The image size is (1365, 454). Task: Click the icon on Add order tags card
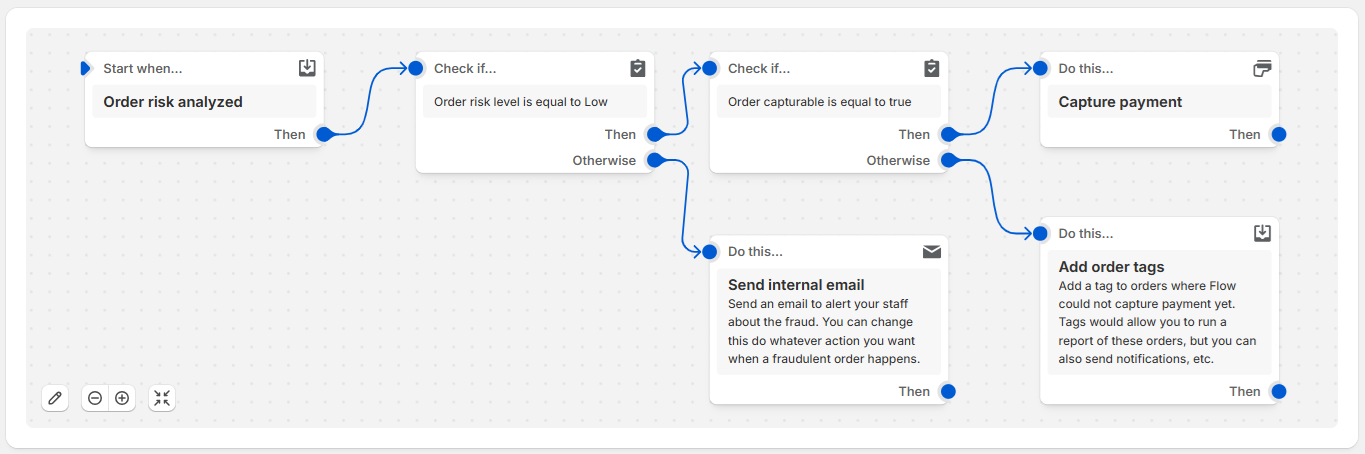[x=1263, y=233]
